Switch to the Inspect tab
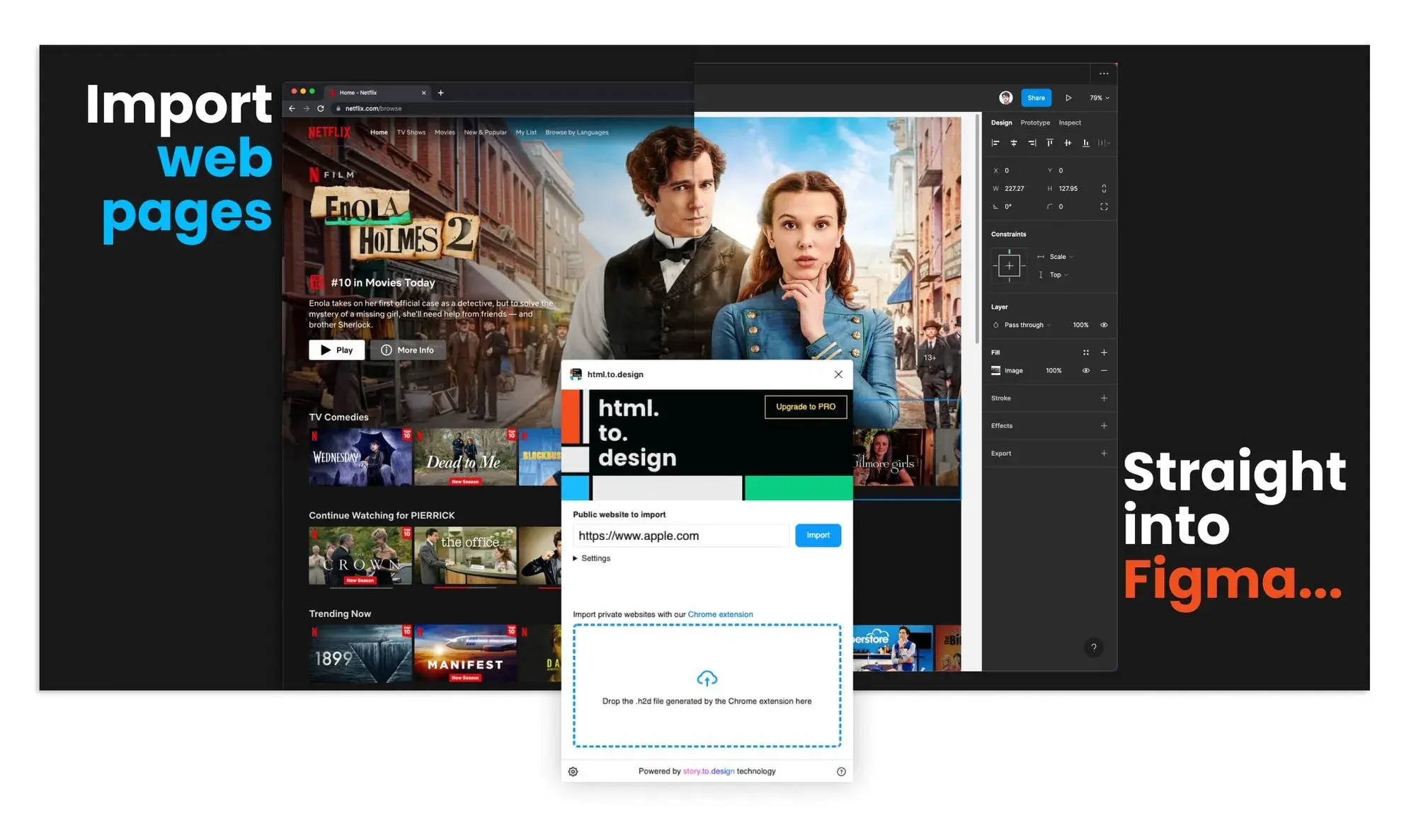The image size is (1416, 840). [1070, 122]
